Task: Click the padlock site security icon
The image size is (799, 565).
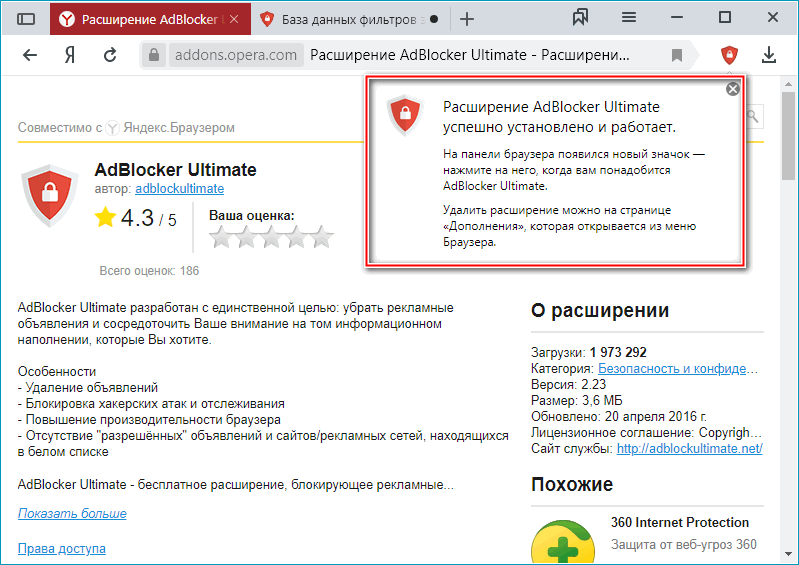Action: pos(154,55)
